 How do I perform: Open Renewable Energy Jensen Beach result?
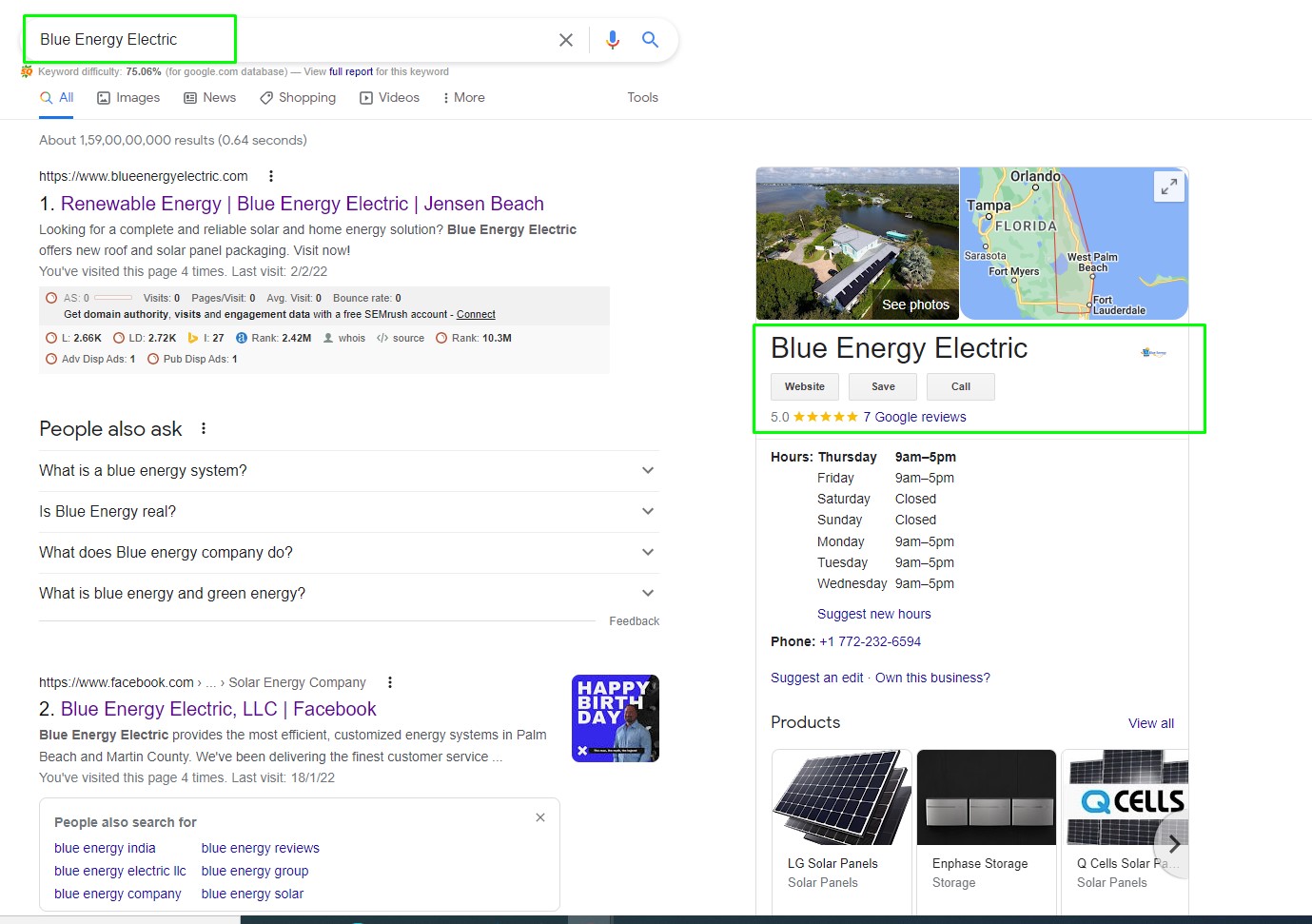click(x=303, y=204)
